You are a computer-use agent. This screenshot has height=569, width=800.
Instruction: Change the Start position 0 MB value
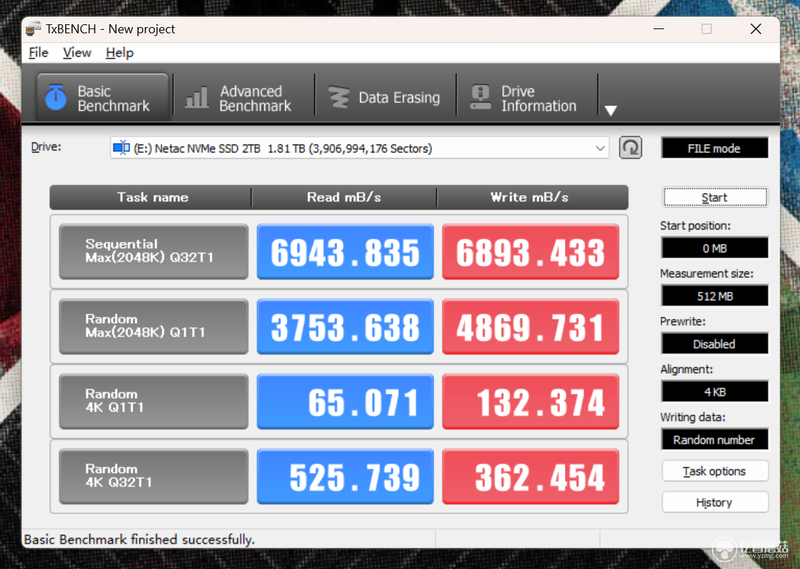(714, 249)
